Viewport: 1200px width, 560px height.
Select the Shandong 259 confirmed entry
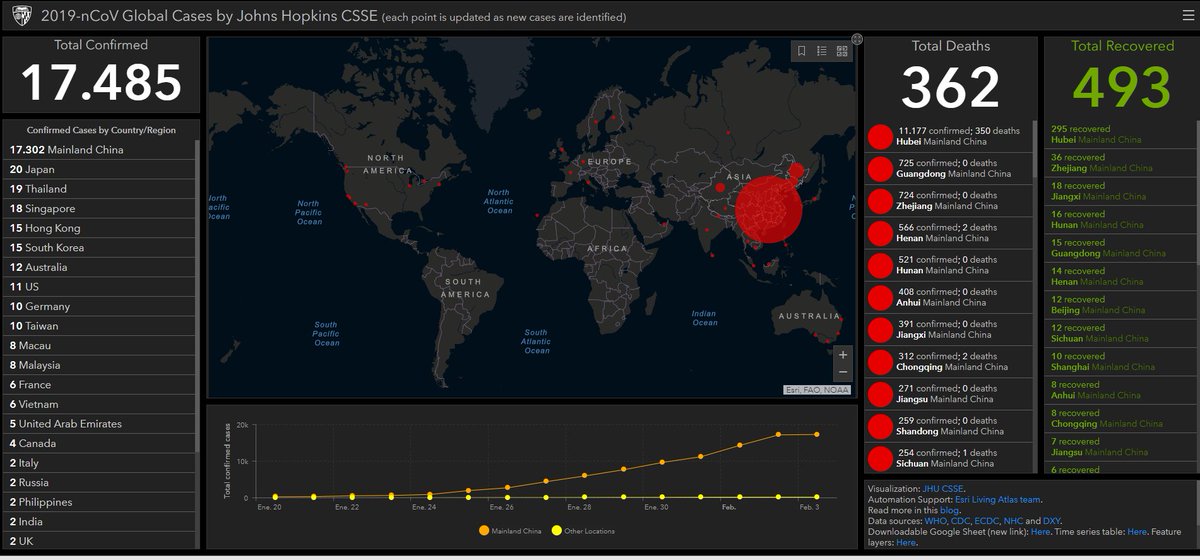(948, 426)
